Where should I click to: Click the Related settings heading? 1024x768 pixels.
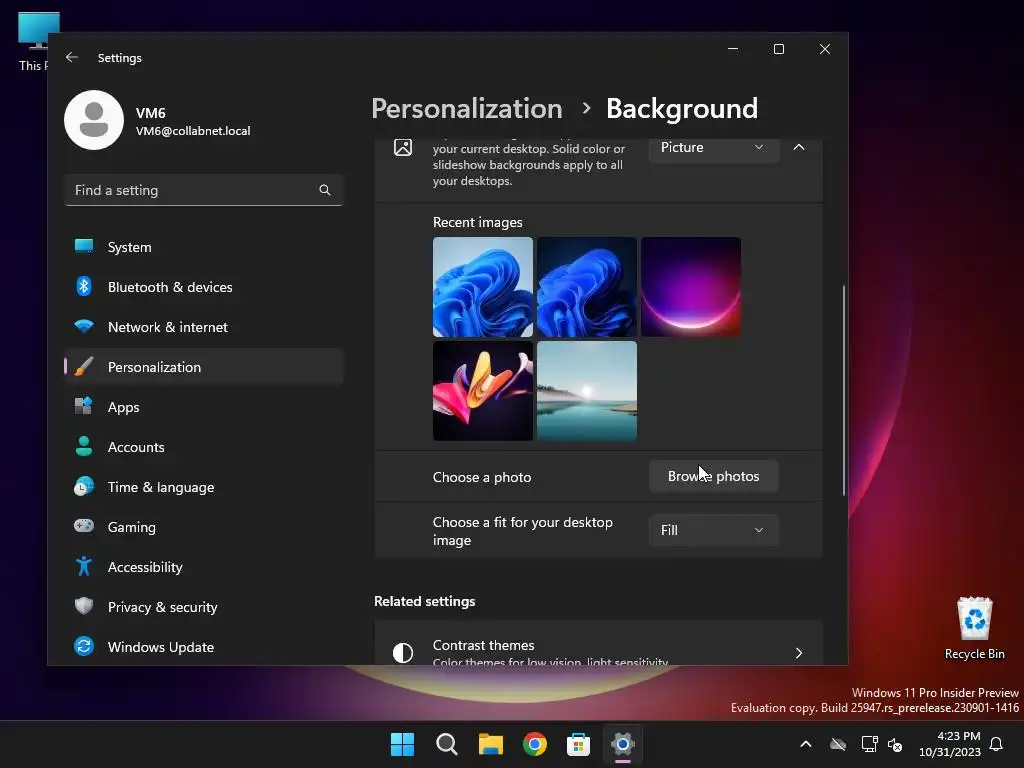[424, 601]
